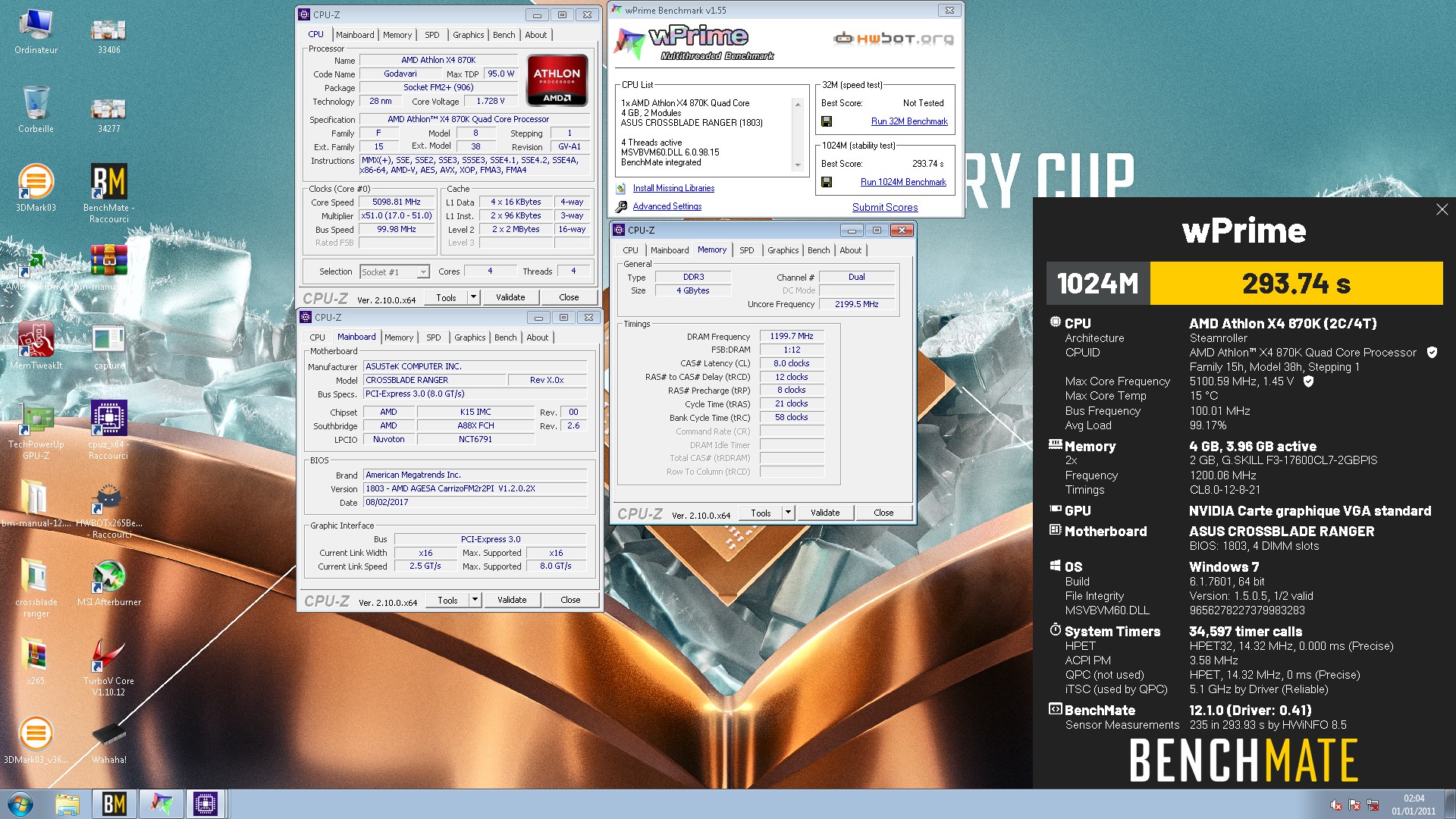The image size is (1456, 819).
Task: Open the File Explorer taskbar icon
Action: [x=67, y=804]
